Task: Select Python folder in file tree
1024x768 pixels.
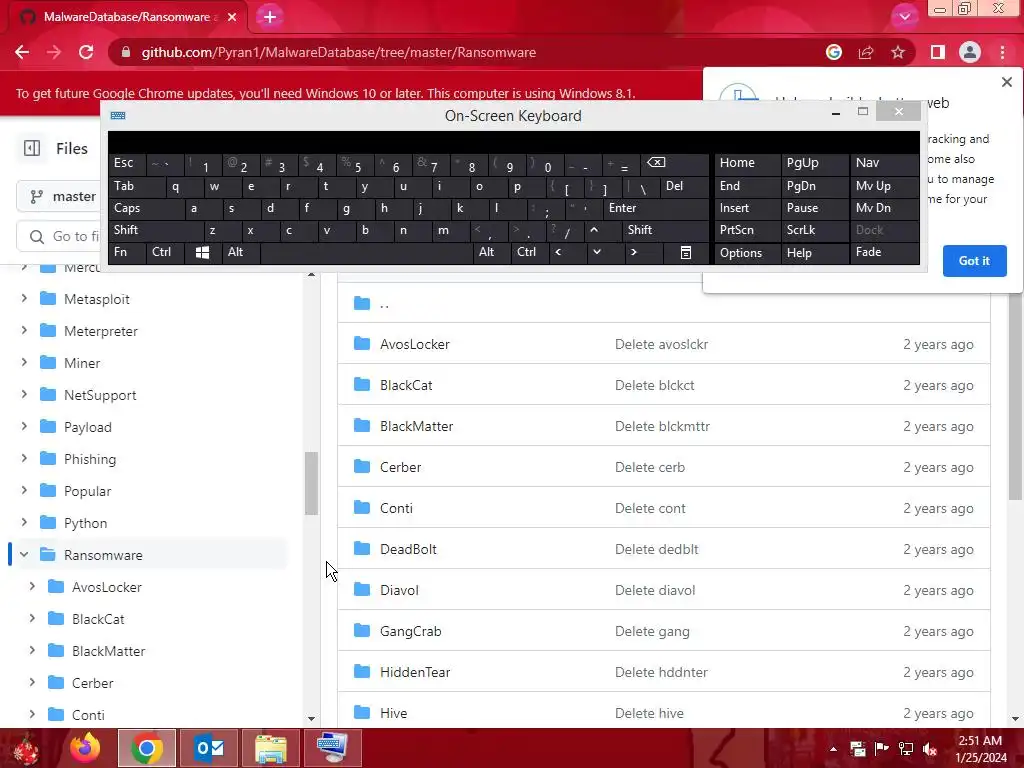Action: [86, 523]
